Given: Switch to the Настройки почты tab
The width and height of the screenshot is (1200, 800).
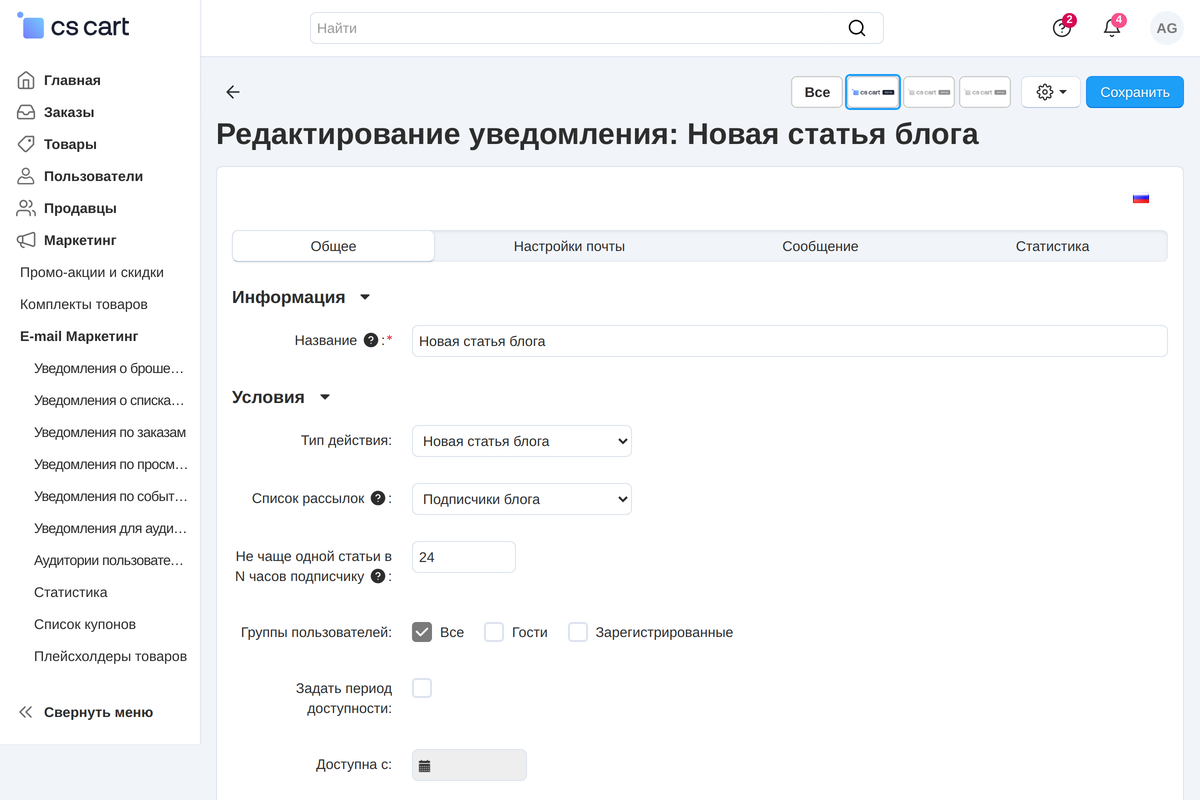Looking at the screenshot, I should (569, 246).
